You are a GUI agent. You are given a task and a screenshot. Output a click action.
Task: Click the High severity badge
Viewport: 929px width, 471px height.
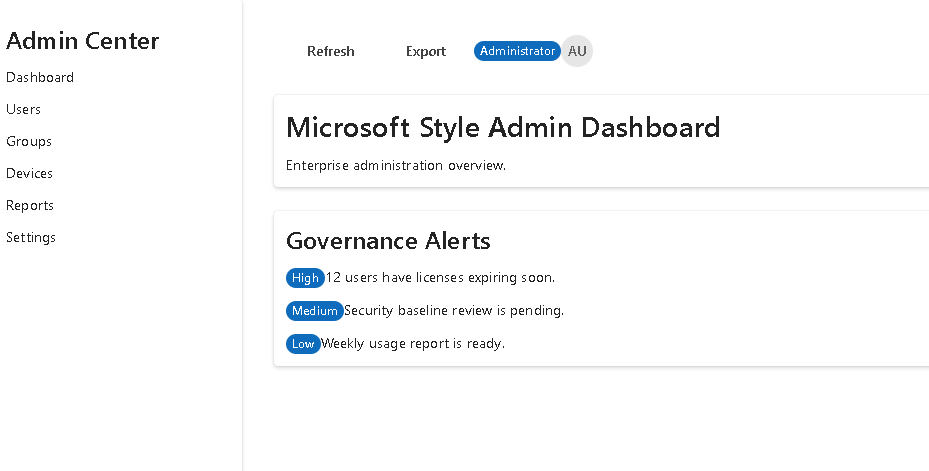point(305,278)
